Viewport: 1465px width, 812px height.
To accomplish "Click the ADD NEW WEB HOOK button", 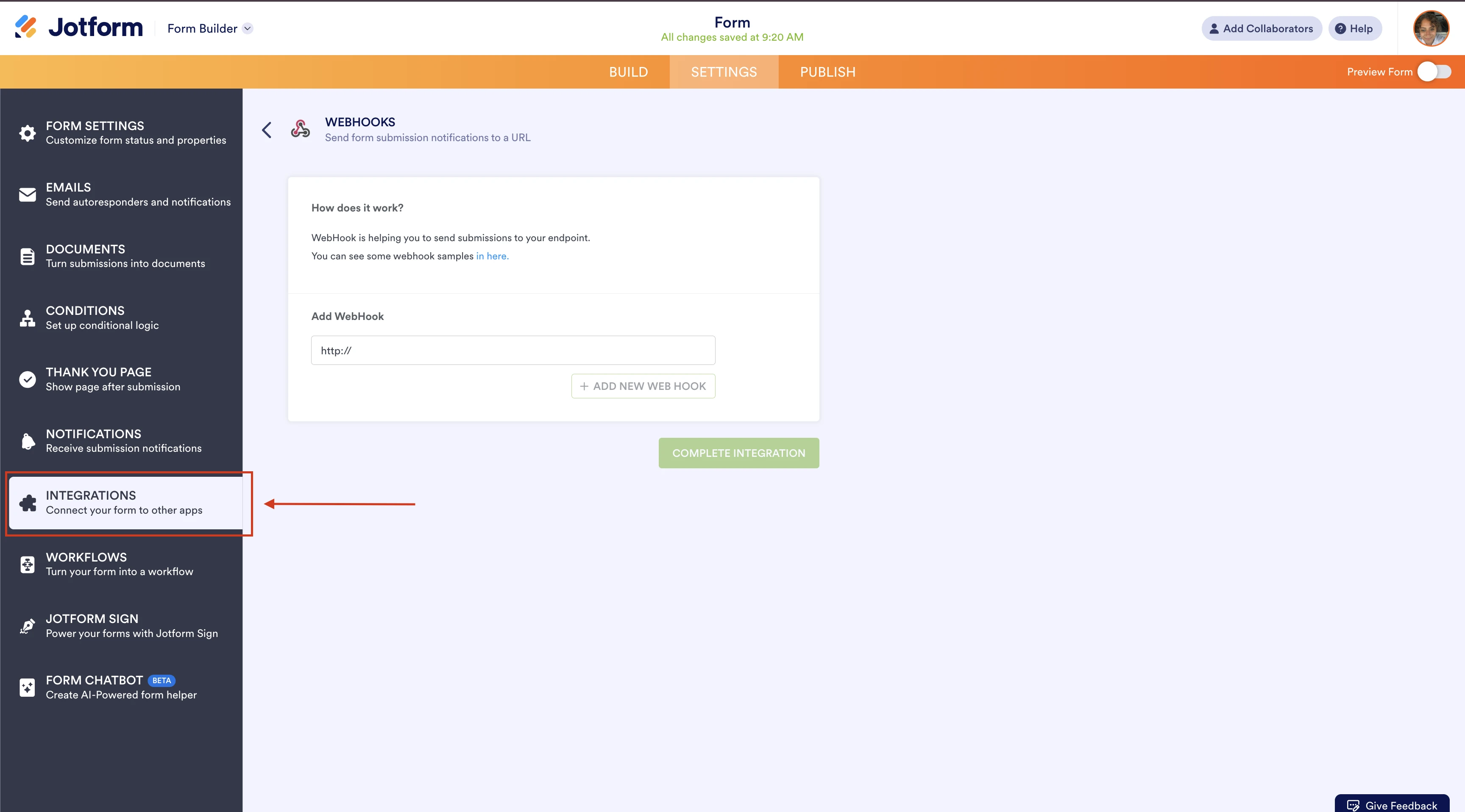I will [643, 386].
